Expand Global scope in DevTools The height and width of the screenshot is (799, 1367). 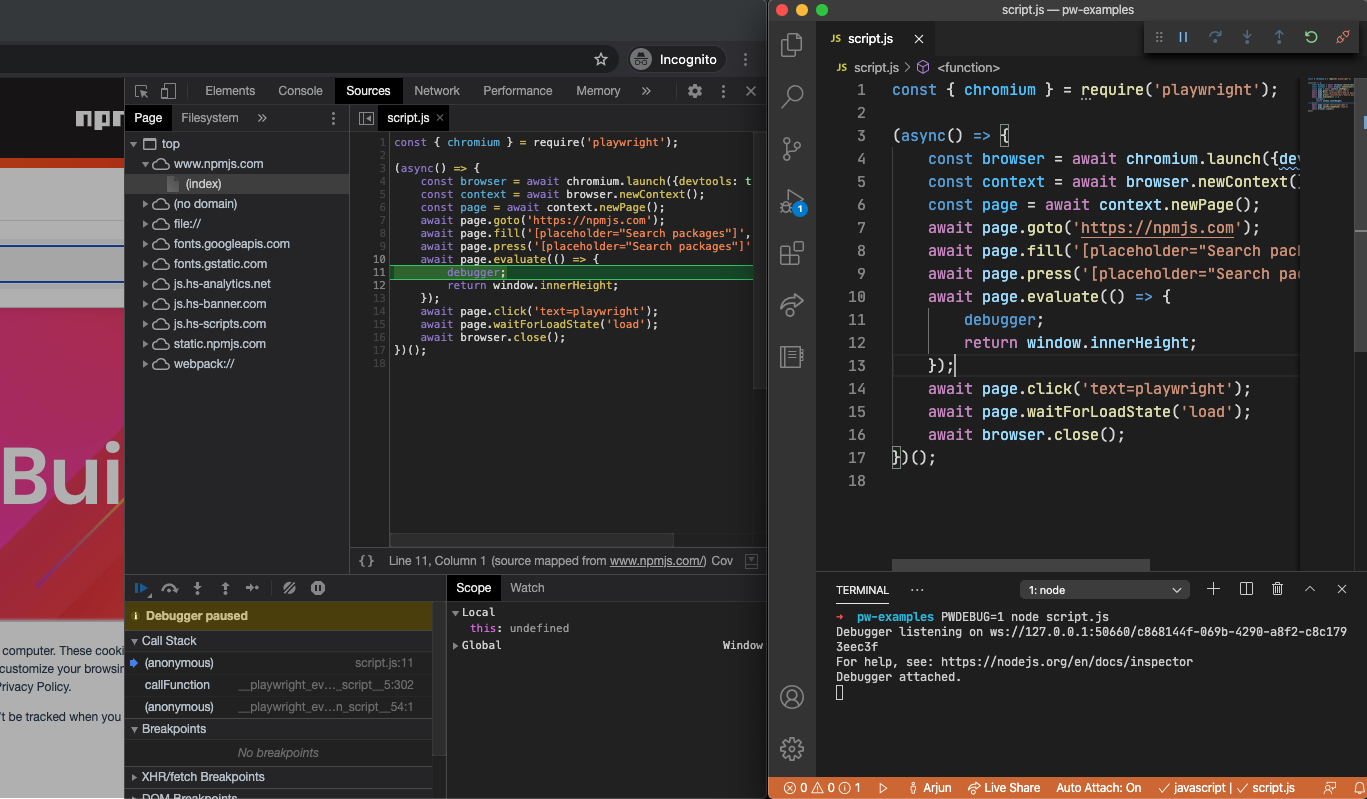[x=456, y=646]
